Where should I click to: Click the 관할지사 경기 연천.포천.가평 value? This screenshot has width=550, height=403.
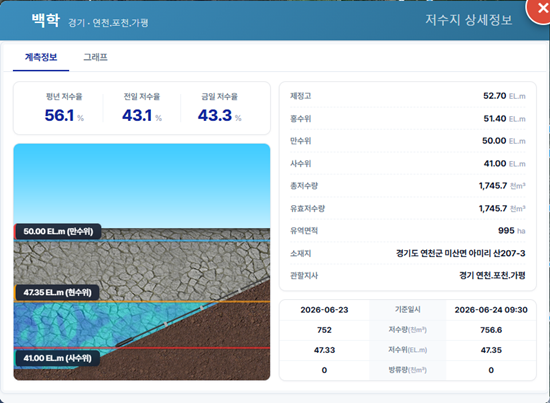coord(492,275)
